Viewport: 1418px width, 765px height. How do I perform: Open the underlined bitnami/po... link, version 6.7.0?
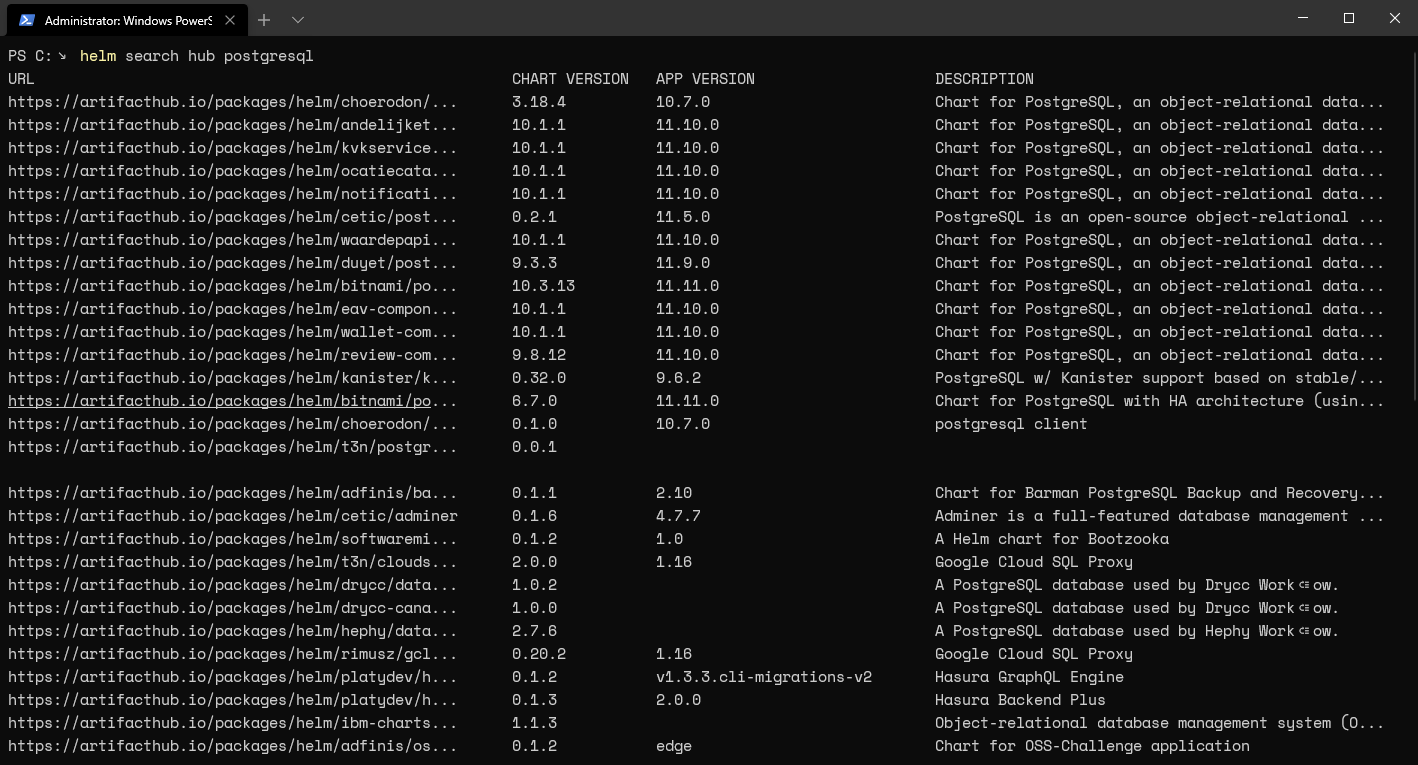pos(232,401)
